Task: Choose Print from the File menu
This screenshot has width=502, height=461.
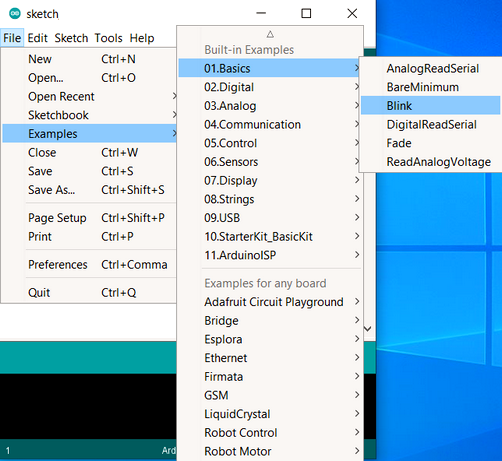Action: coord(89,236)
